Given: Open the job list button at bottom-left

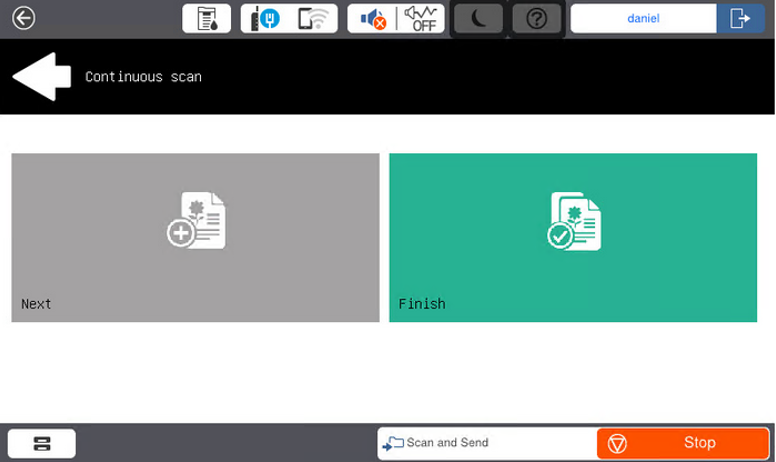Looking at the screenshot, I should pos(42,443).
